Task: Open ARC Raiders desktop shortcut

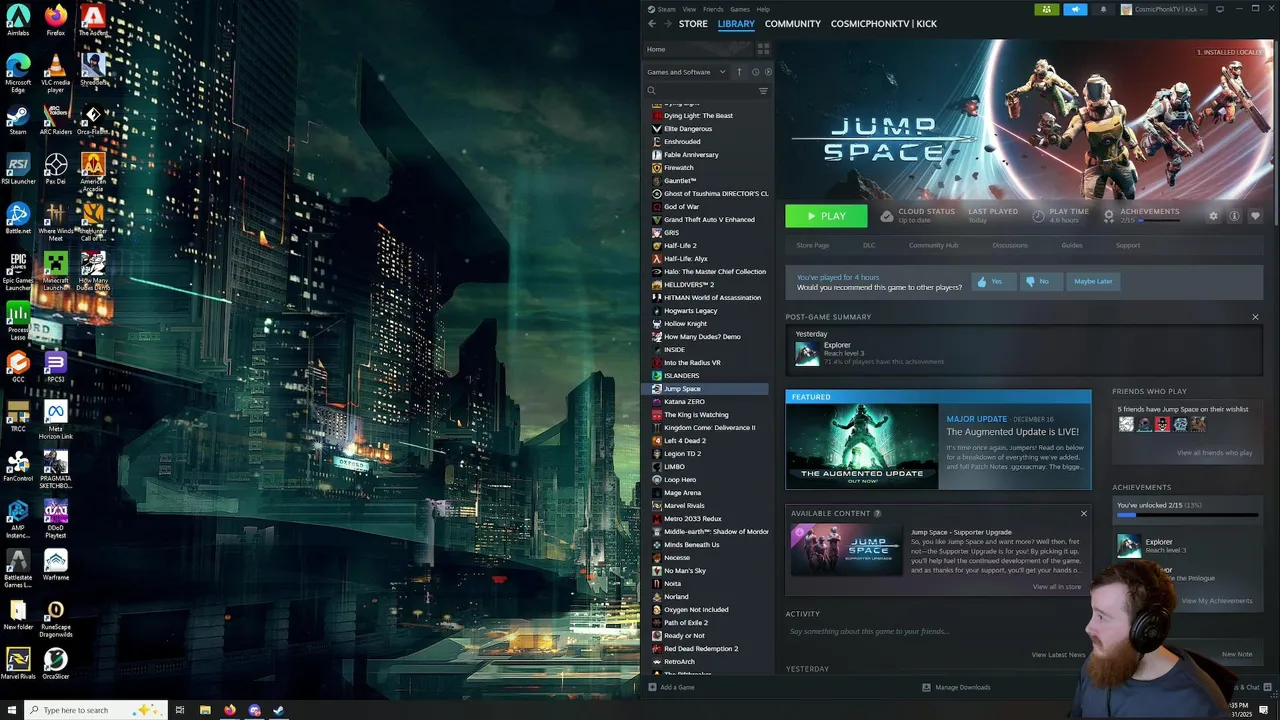Action: 56,118
